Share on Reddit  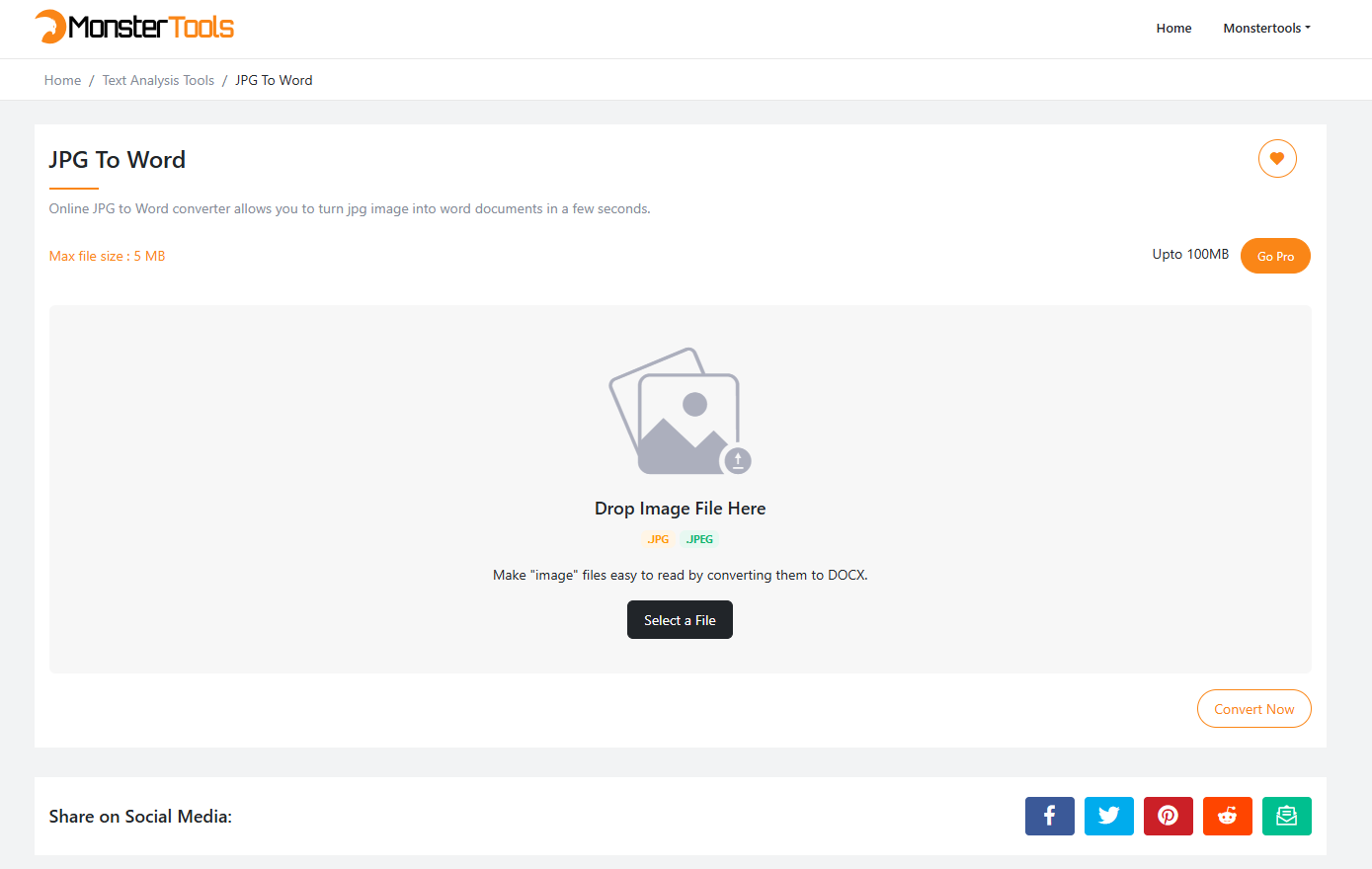(x=1227, y=816)
